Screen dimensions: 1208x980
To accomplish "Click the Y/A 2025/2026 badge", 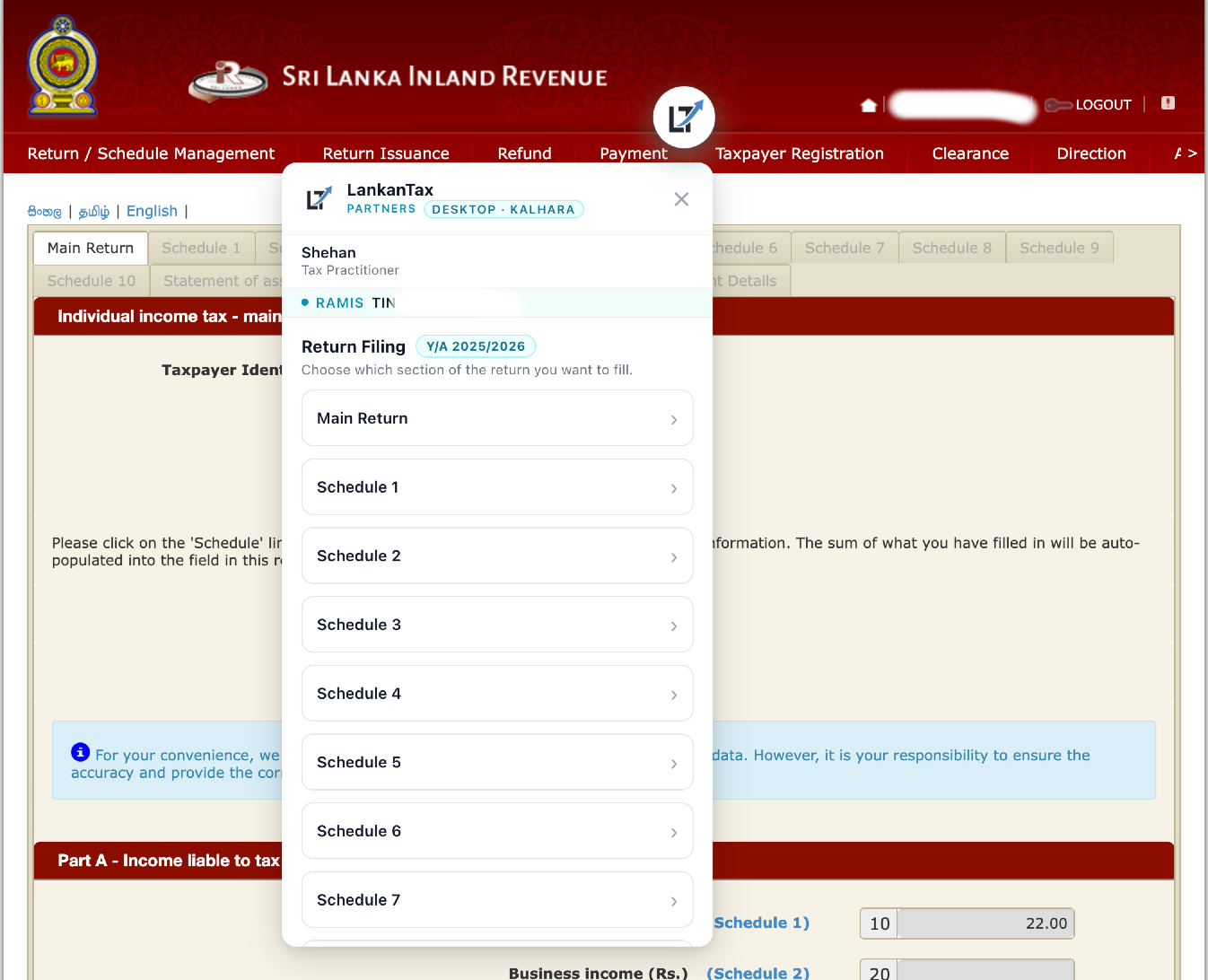I will (476, 346).
